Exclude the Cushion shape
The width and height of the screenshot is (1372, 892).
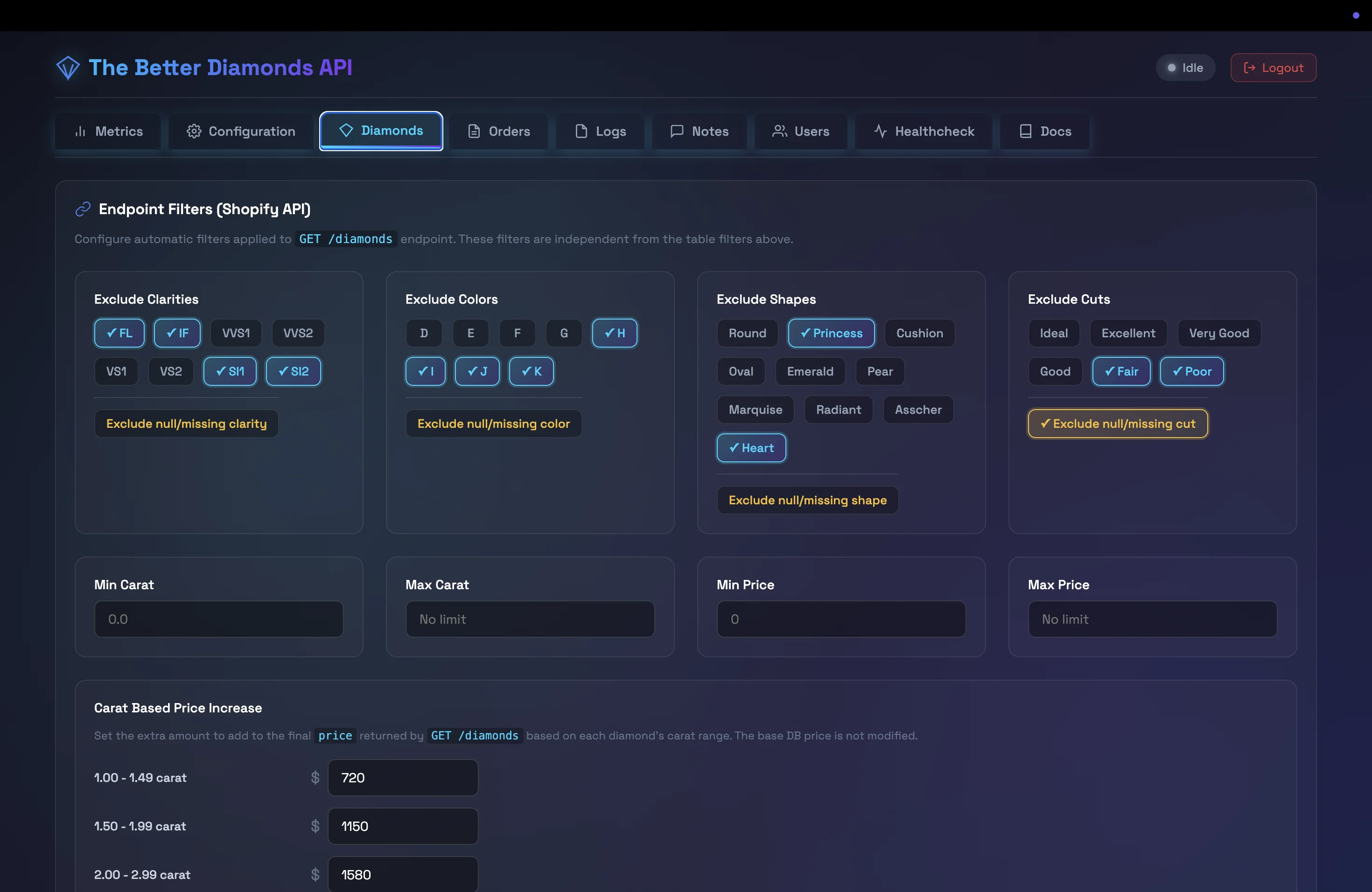click(x=919, y=333)
